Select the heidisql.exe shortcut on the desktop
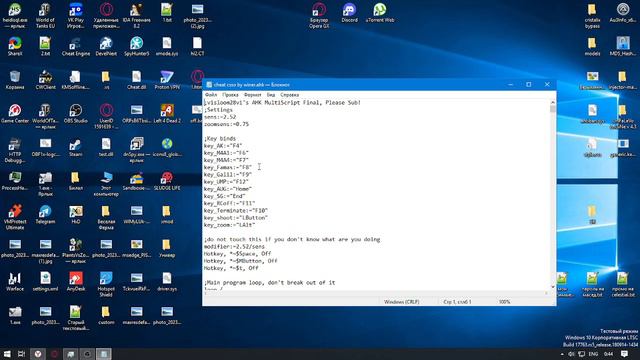Image resolution: width=640 pixels, height=360 pixels. [15, 16]
